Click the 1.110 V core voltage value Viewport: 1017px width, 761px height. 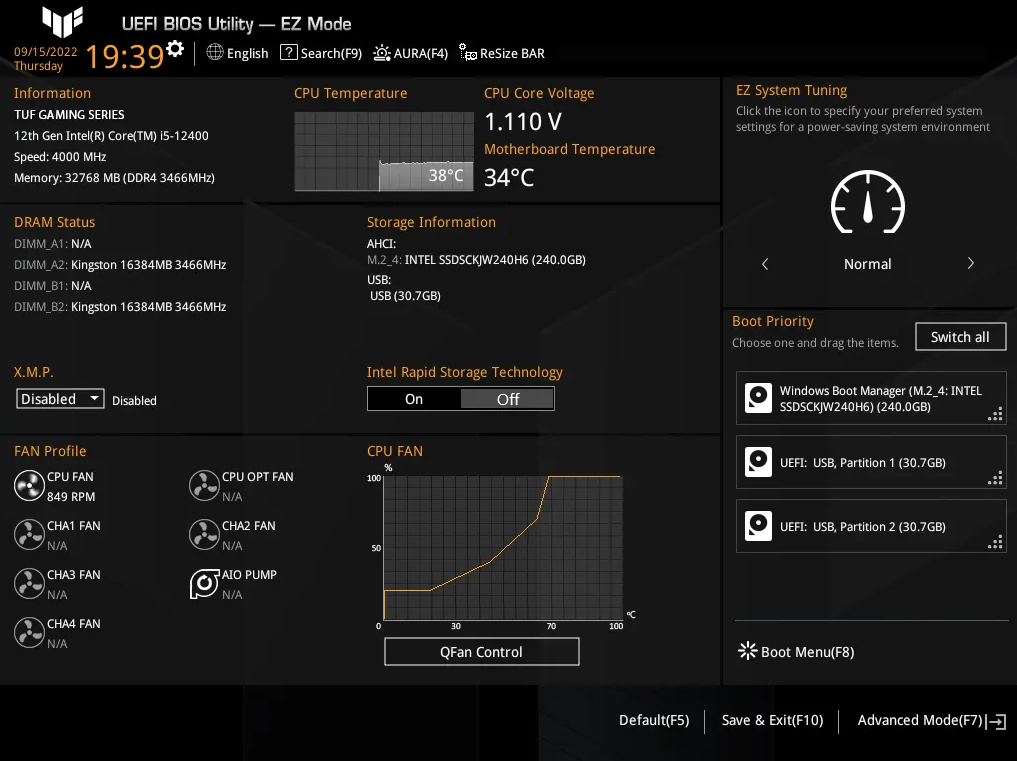tap(523, 121)
